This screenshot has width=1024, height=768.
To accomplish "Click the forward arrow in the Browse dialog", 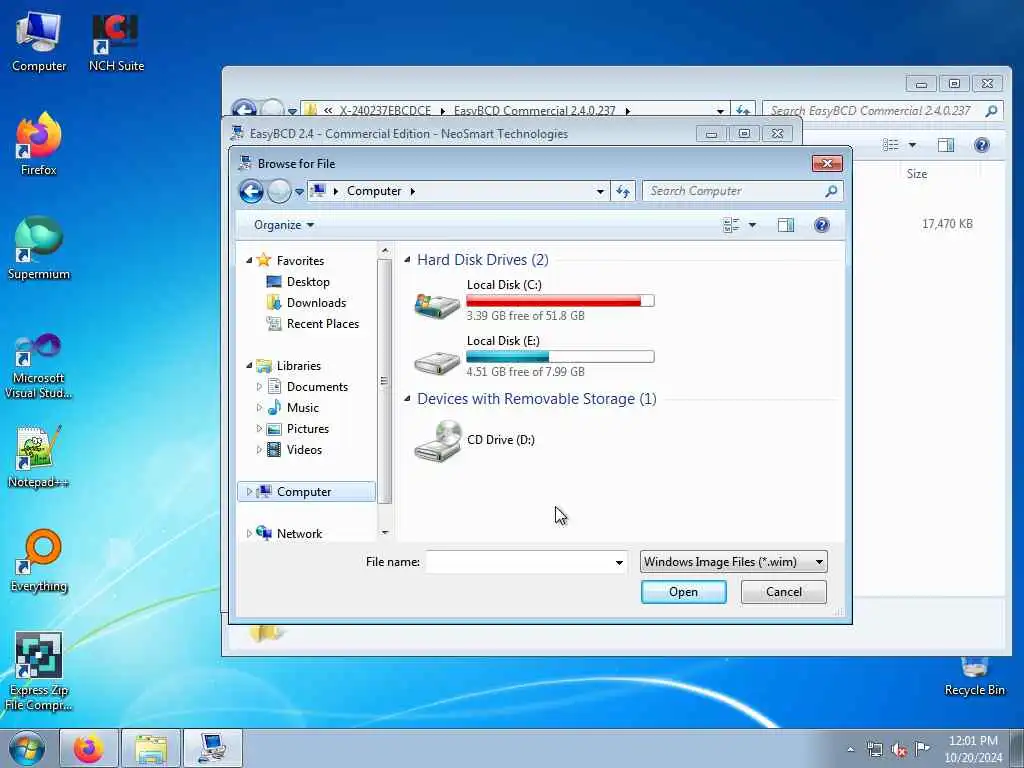I will 279,191.
